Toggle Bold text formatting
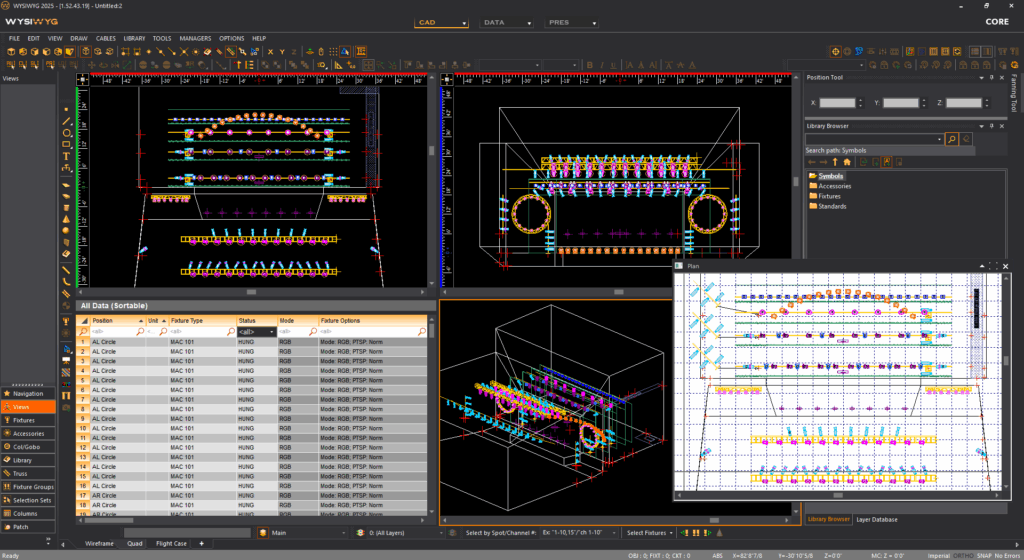Viewport: 1024px width, 560px height. tap(589, 65)
